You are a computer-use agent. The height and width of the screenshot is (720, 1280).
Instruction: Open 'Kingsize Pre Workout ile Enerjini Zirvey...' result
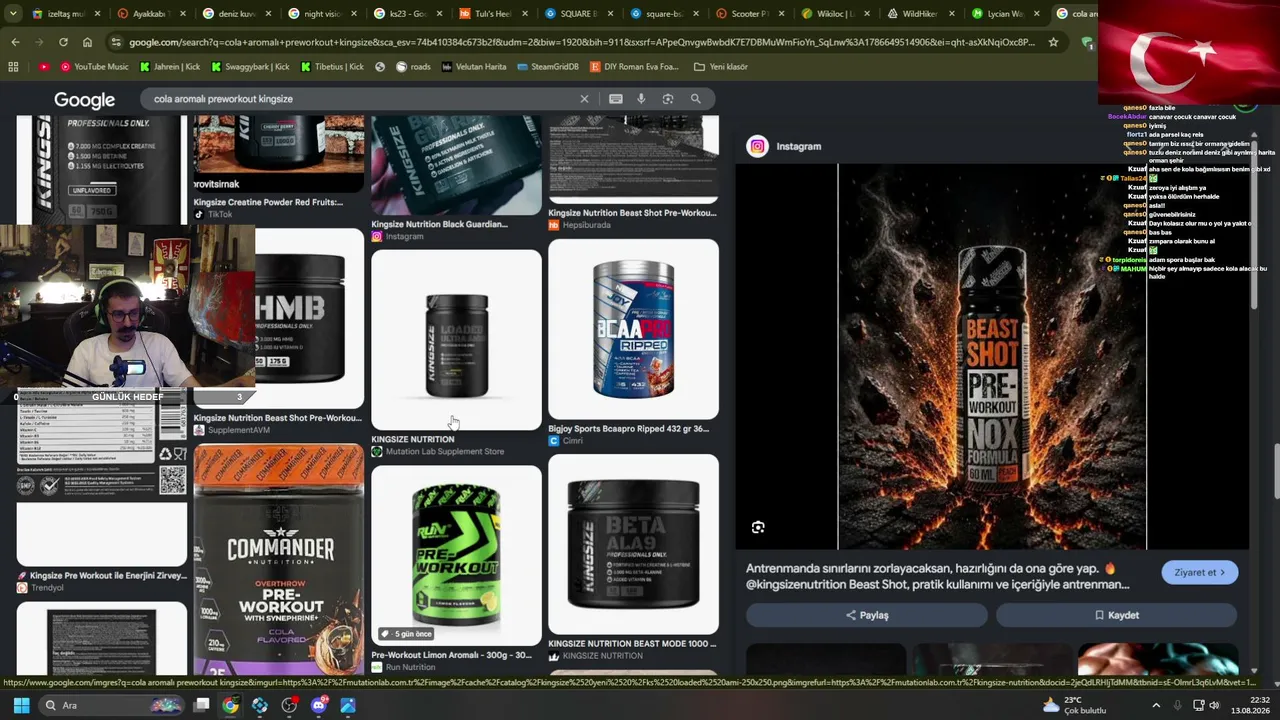point(108,576)
